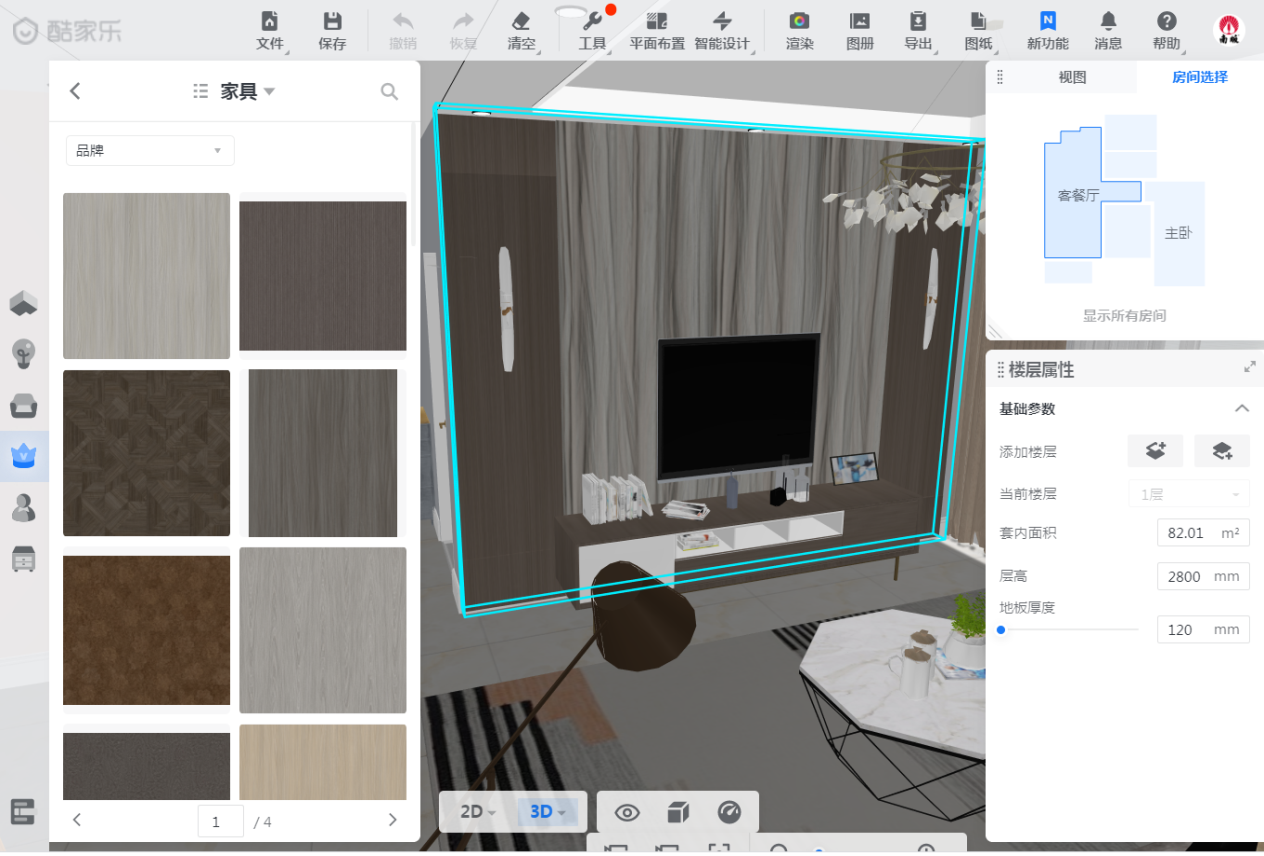This screenshot has width=1264, height=856.
Task: Click the add floor above icon
Action: pos(1155,451)
